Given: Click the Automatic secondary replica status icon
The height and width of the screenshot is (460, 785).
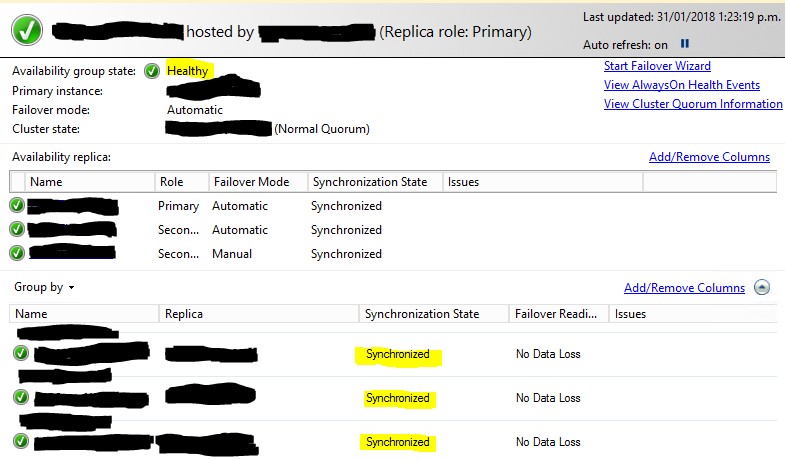Looking at the screenshot, I should (x=17, y=230).
